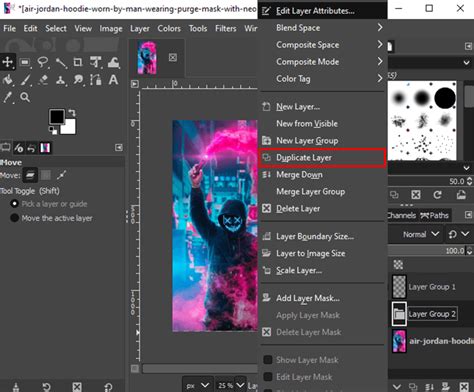474x392 pixels.
Task: Expand the Blend Space submenu
Action: pos(322,28)
